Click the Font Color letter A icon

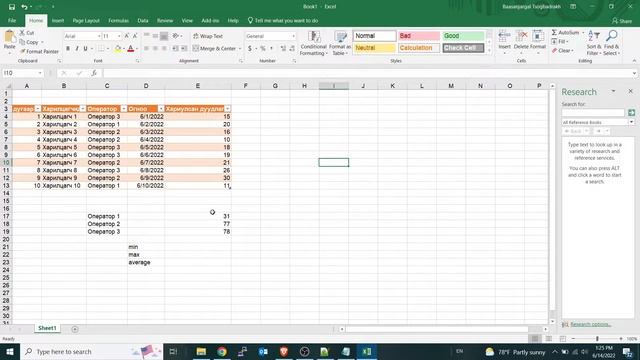[131, 49]
